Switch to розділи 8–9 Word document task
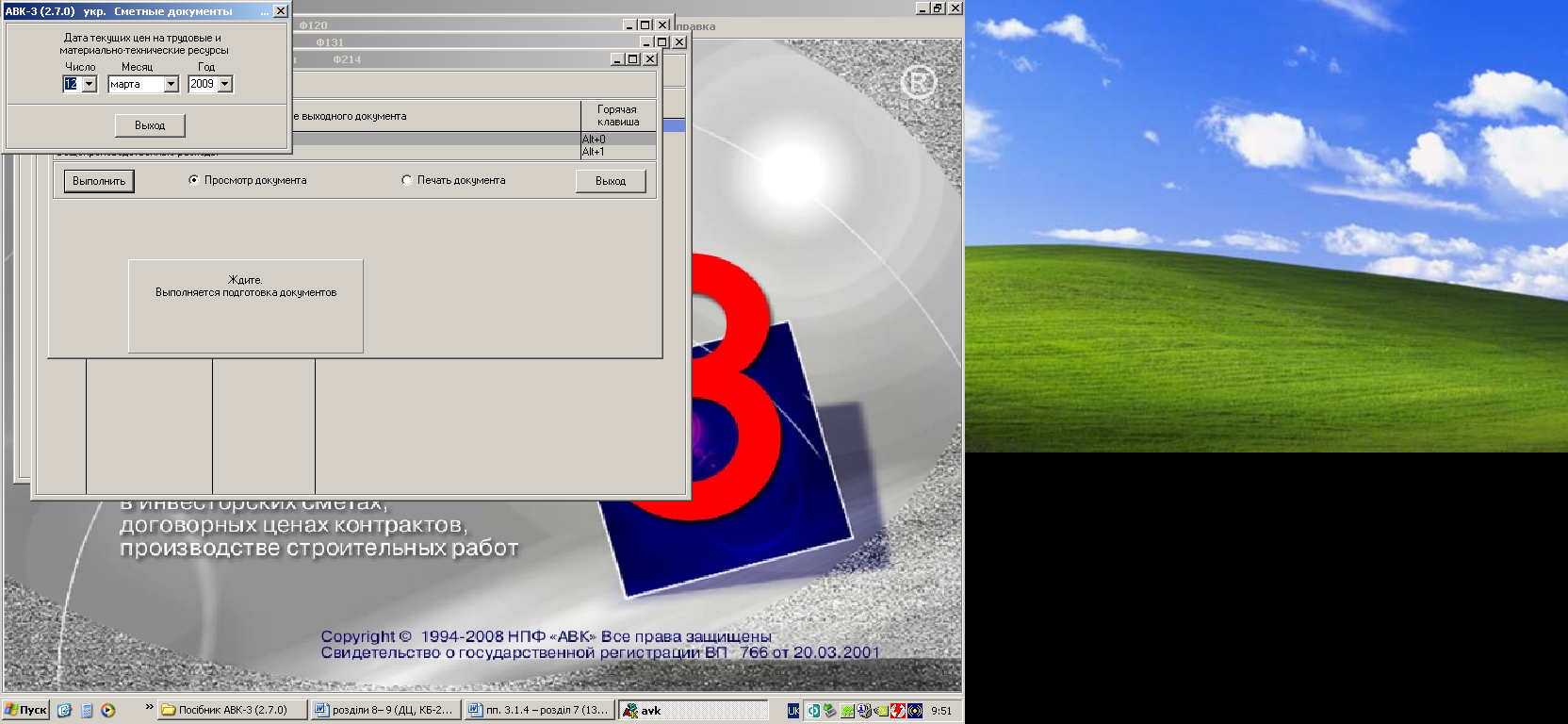Image resolution: width=1568 pixels, height=724 pixels. coord(386,711)
